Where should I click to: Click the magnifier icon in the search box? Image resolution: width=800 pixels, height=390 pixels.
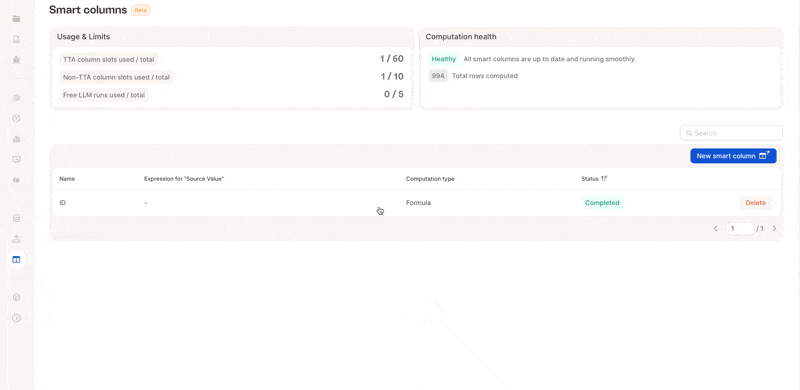689,133
